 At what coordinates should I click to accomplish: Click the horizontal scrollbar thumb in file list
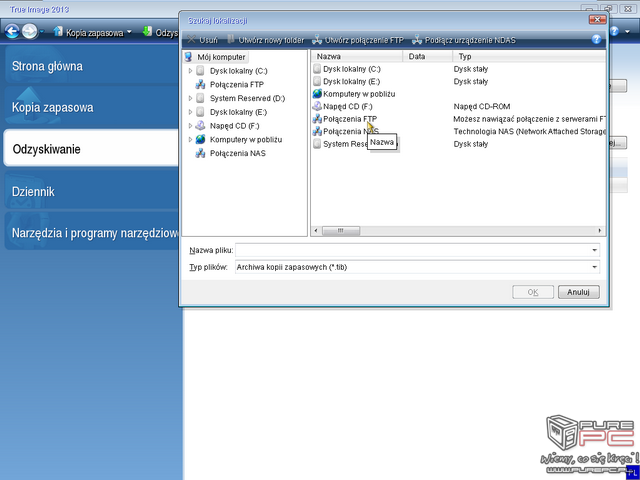[x=341, y=231]
